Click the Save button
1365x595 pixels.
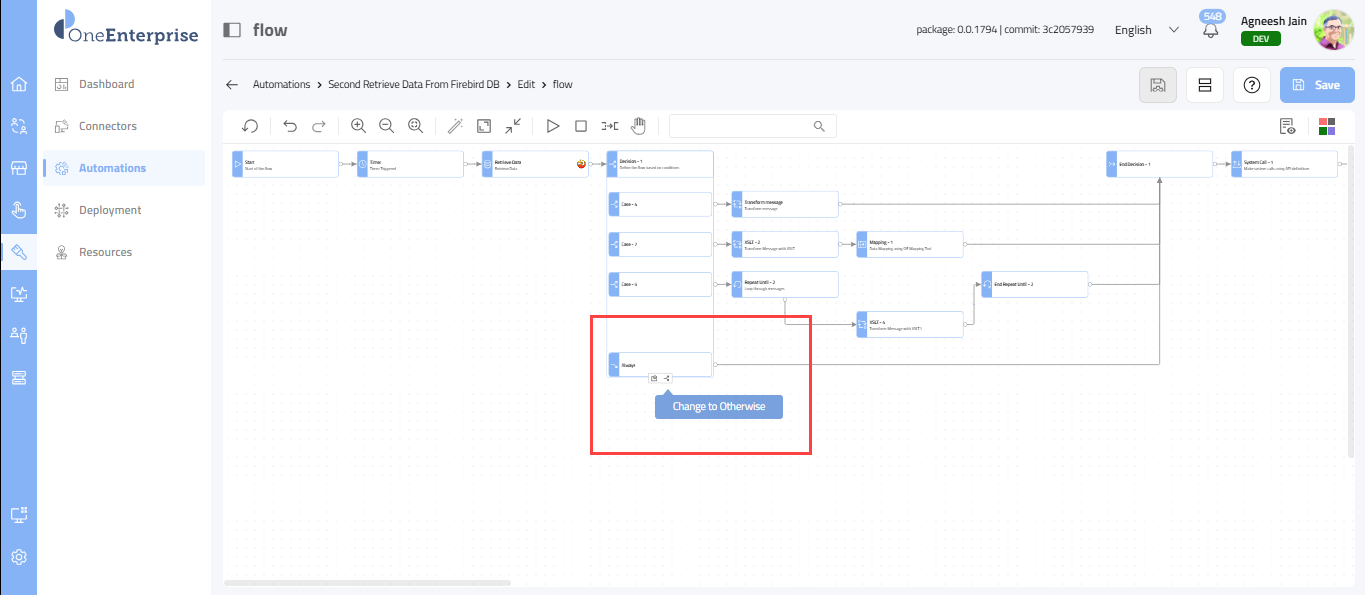click(1316, 85)
